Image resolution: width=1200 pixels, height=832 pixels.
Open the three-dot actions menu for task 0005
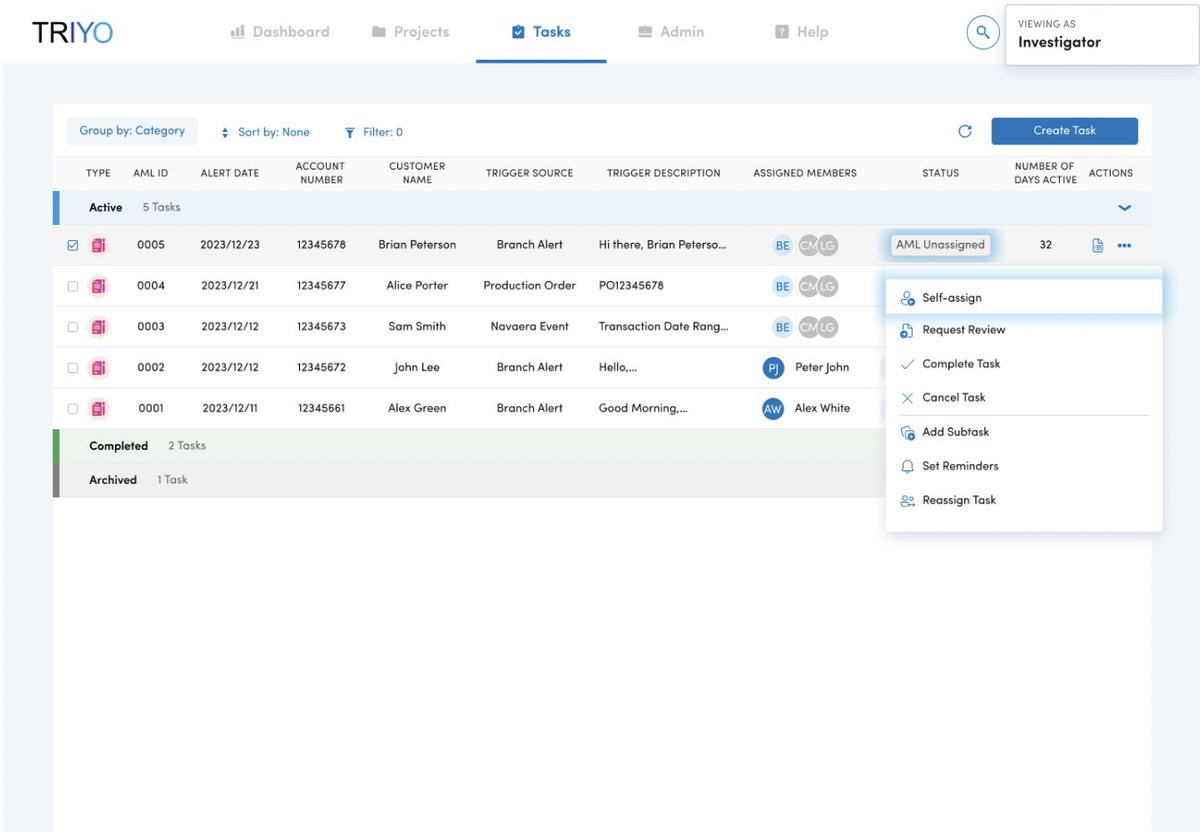click(1124, 245)
